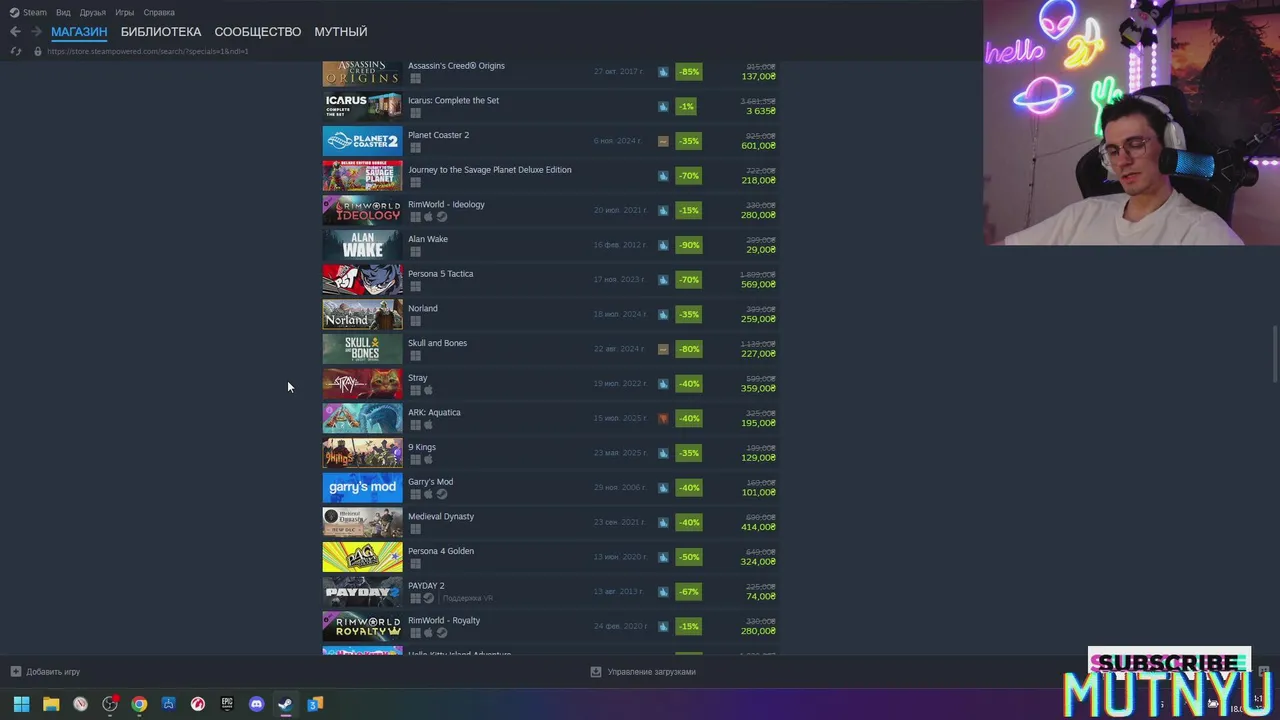Open the Norland game title link
Image resolution: width=1280 pixels, height=720 pixels.
pos(423,308)
